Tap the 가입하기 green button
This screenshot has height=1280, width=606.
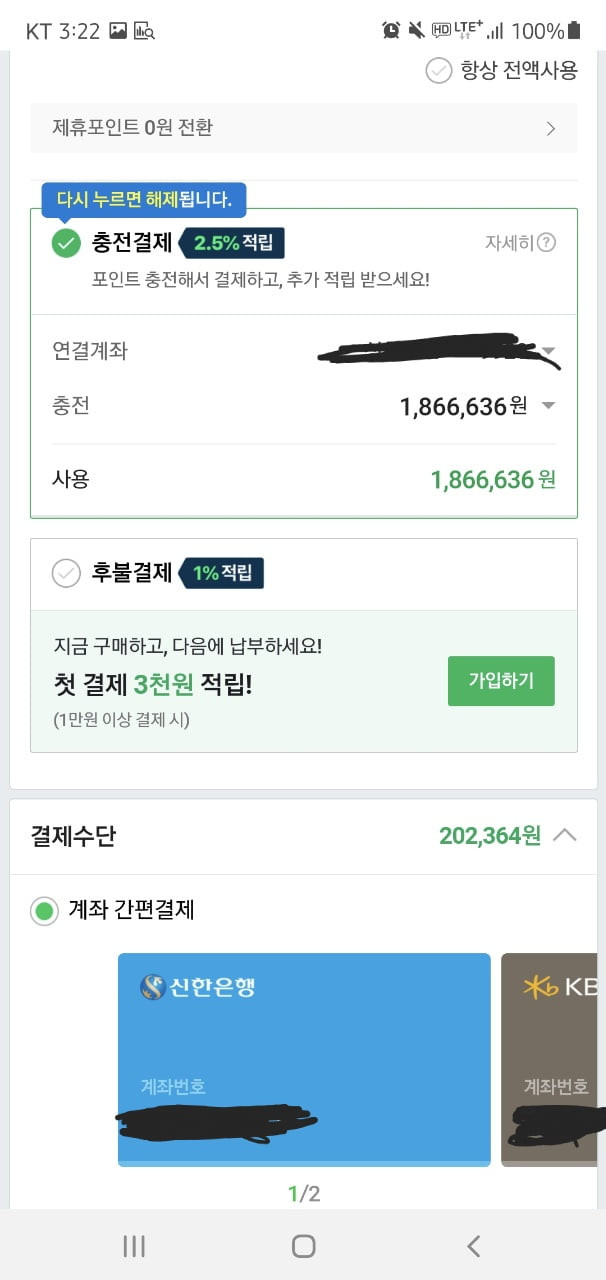pyautogui.click(x=501, y=681)
